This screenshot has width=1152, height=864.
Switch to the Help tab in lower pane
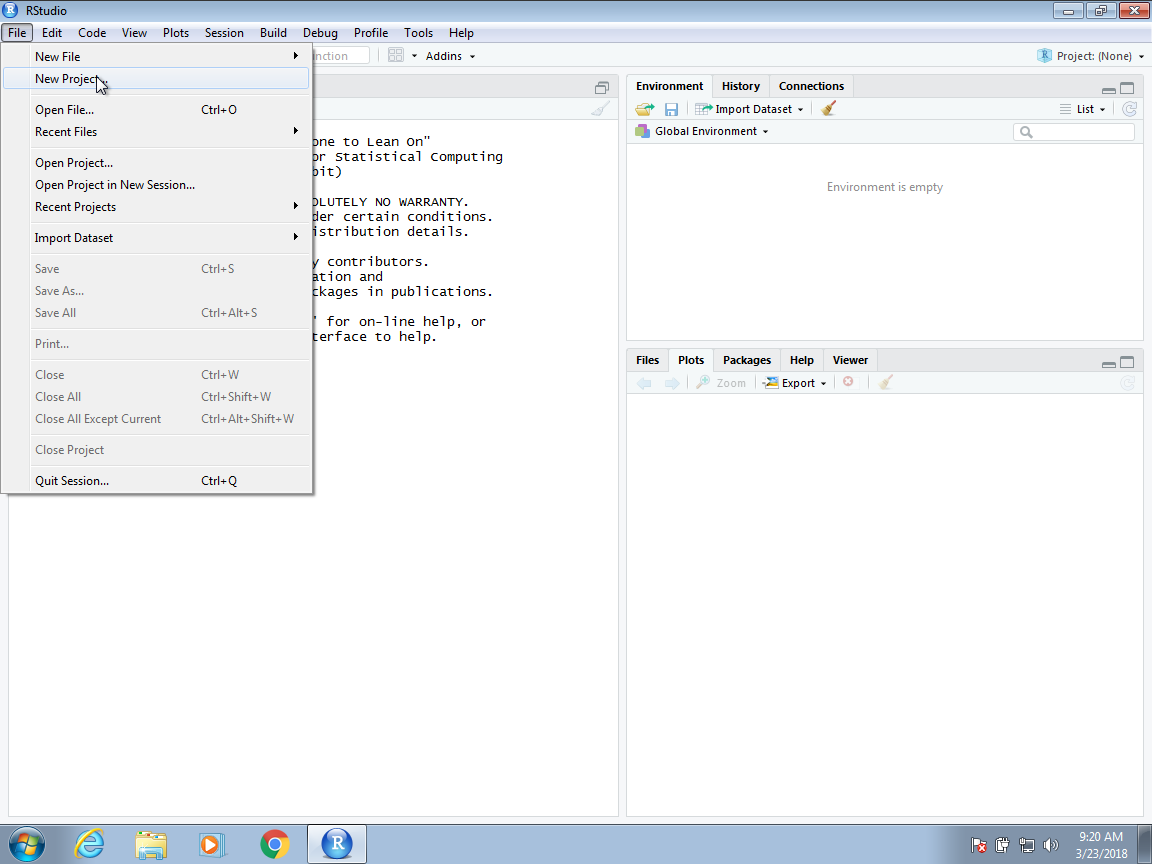coord(802,360)
